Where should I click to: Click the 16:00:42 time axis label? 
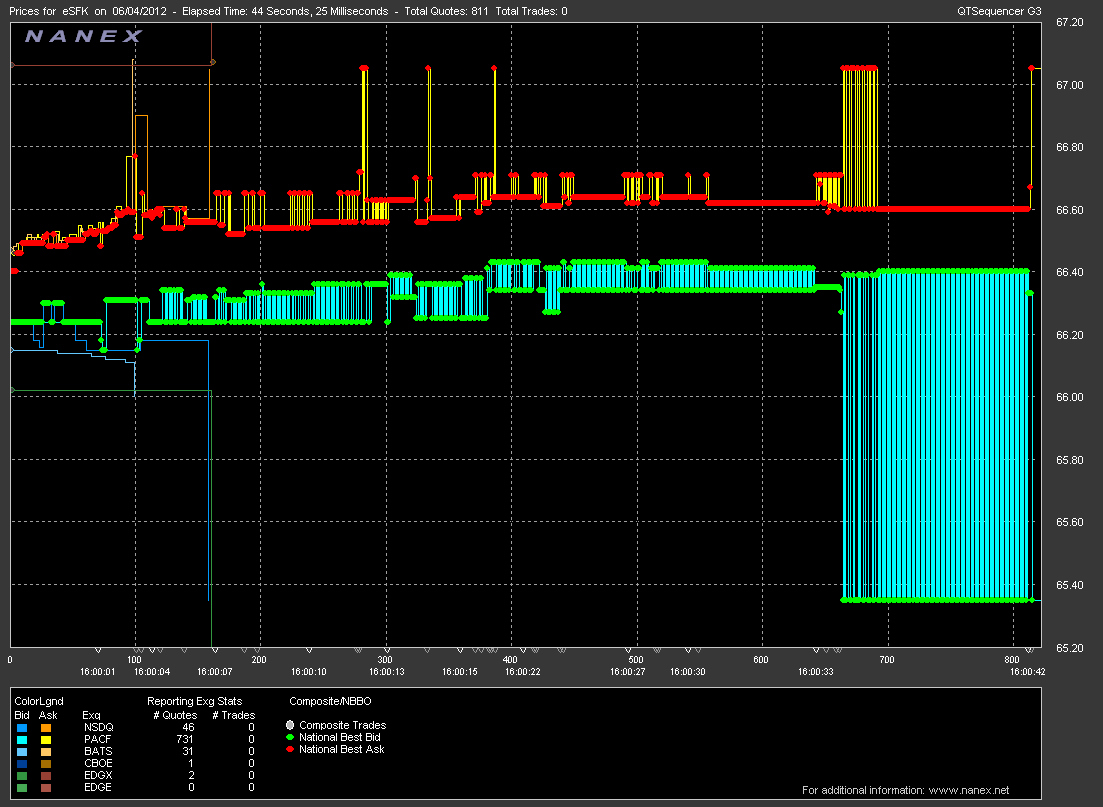1027,672
